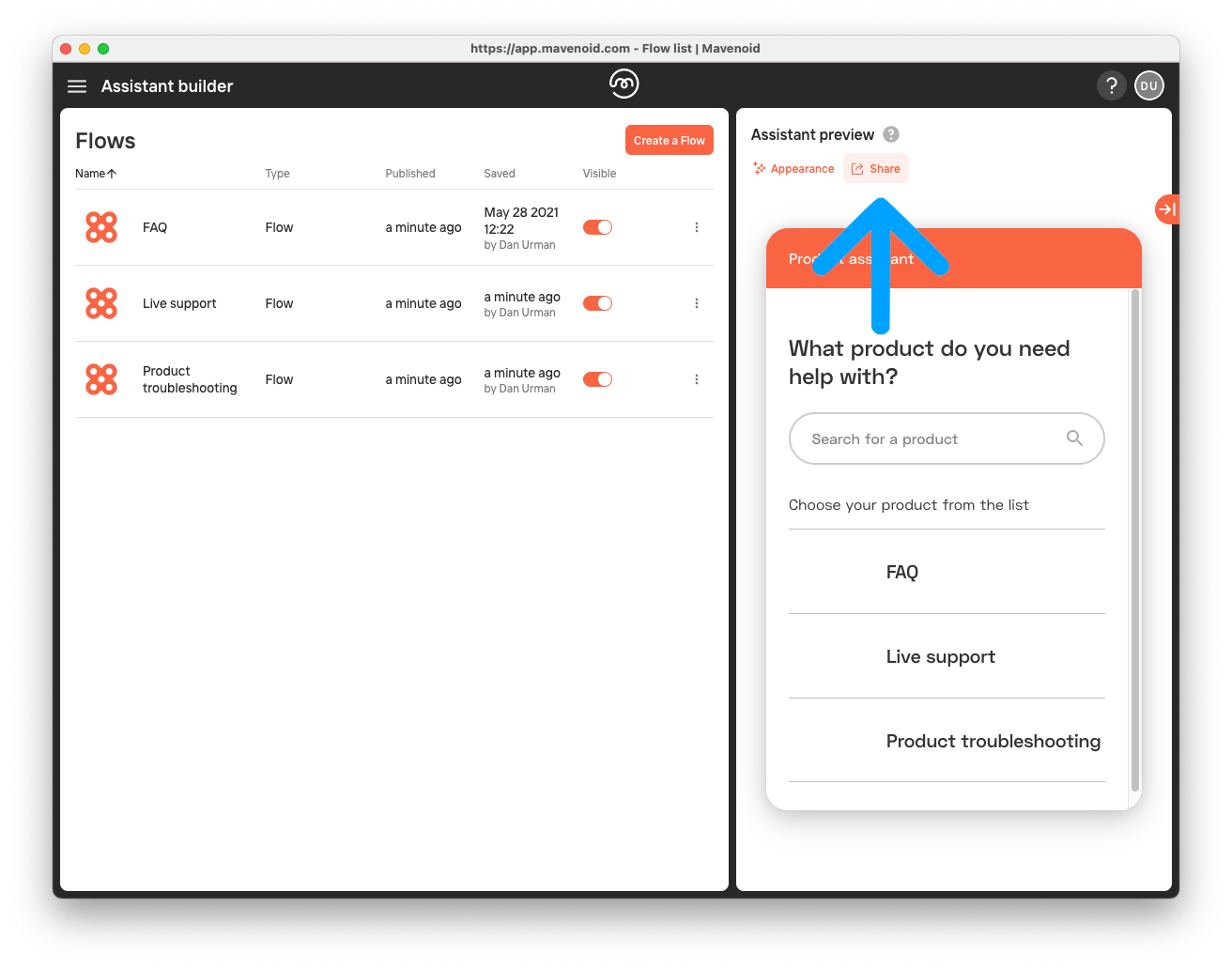Sort flows by the Name column
The width and height of the screenshot is (1232, 968).
point(96,174)
